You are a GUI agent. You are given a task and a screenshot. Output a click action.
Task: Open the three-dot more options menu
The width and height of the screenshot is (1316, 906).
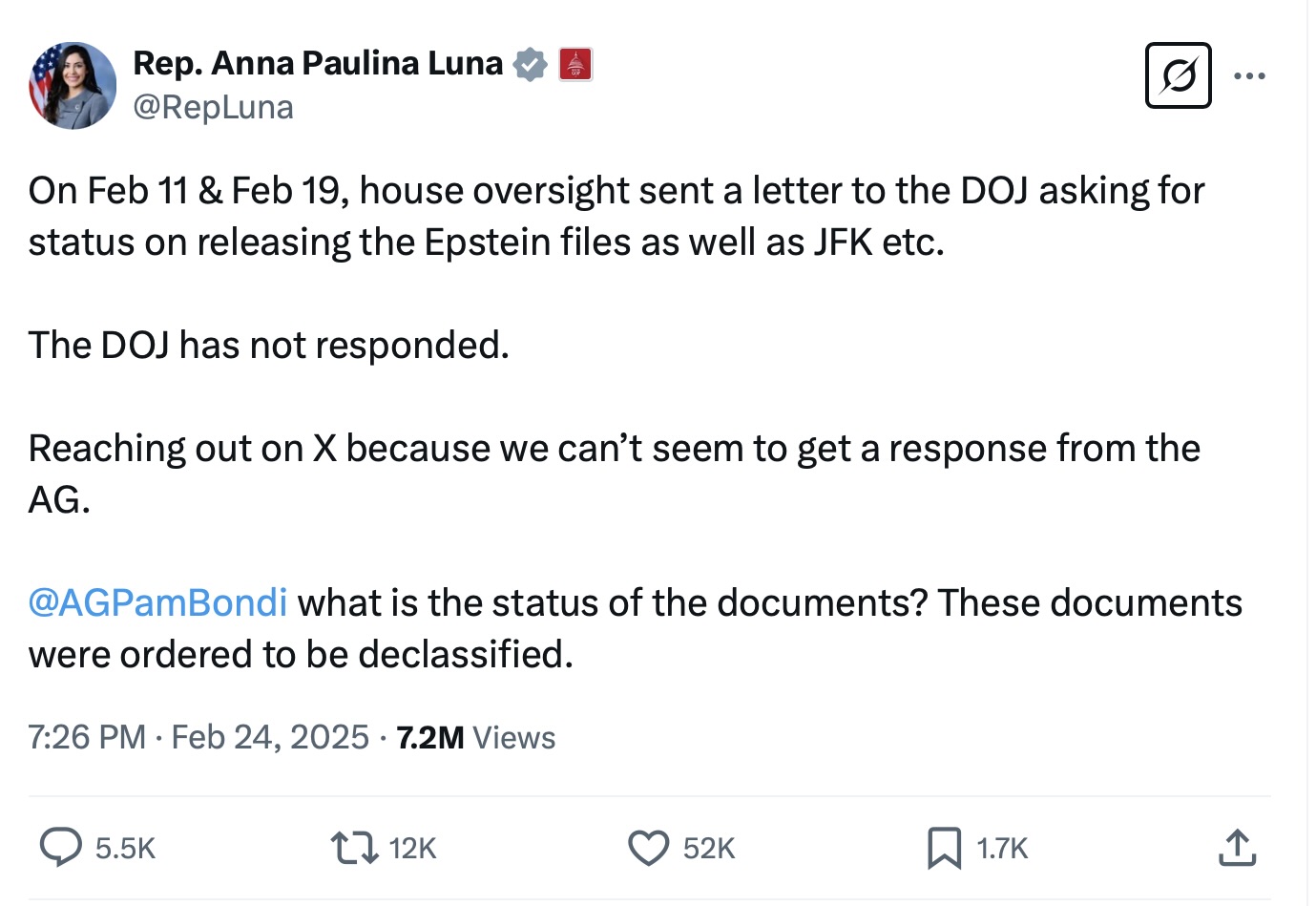pyautogui.click(x=1249, y=75)
